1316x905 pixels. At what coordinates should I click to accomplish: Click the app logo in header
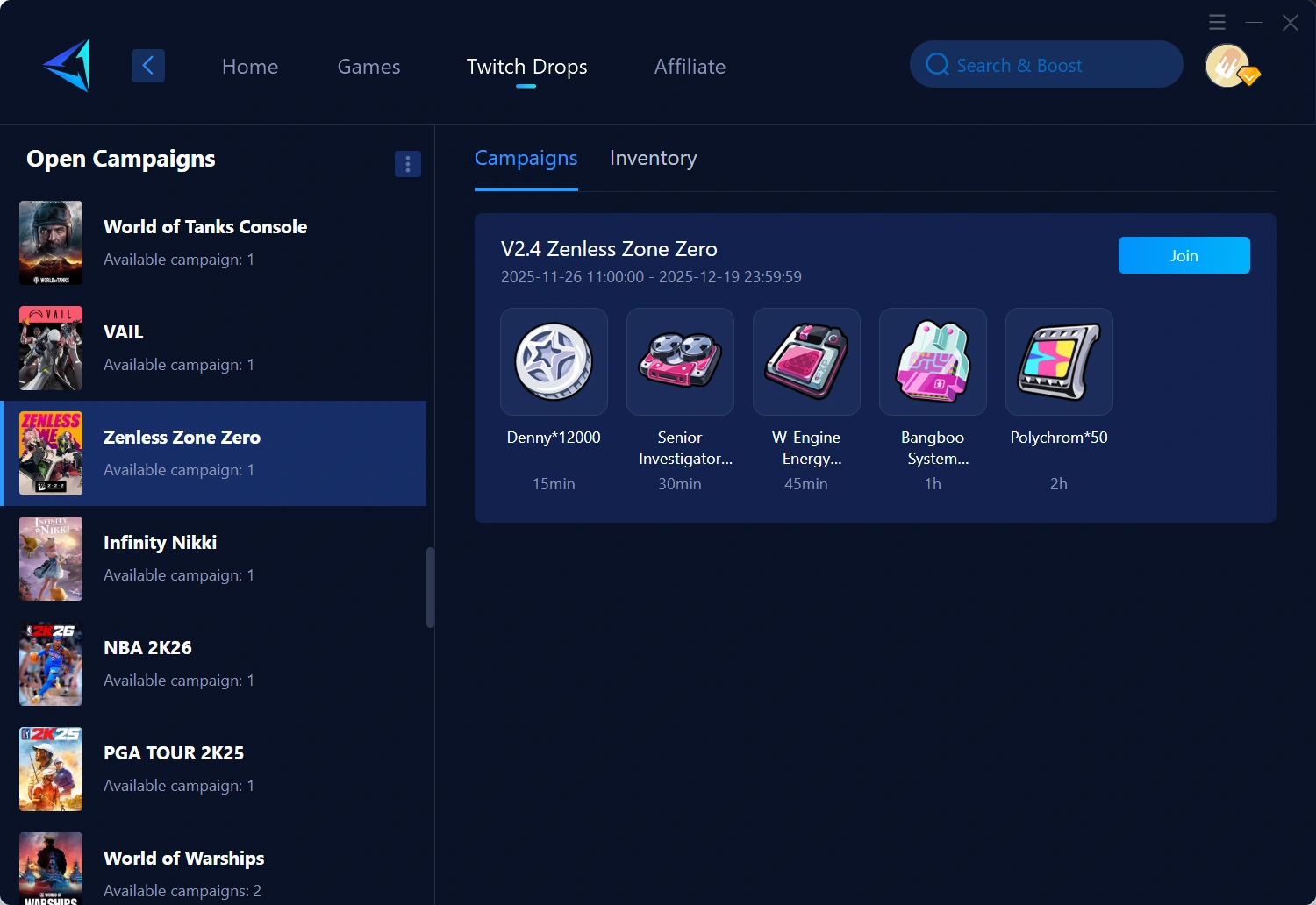68,66
